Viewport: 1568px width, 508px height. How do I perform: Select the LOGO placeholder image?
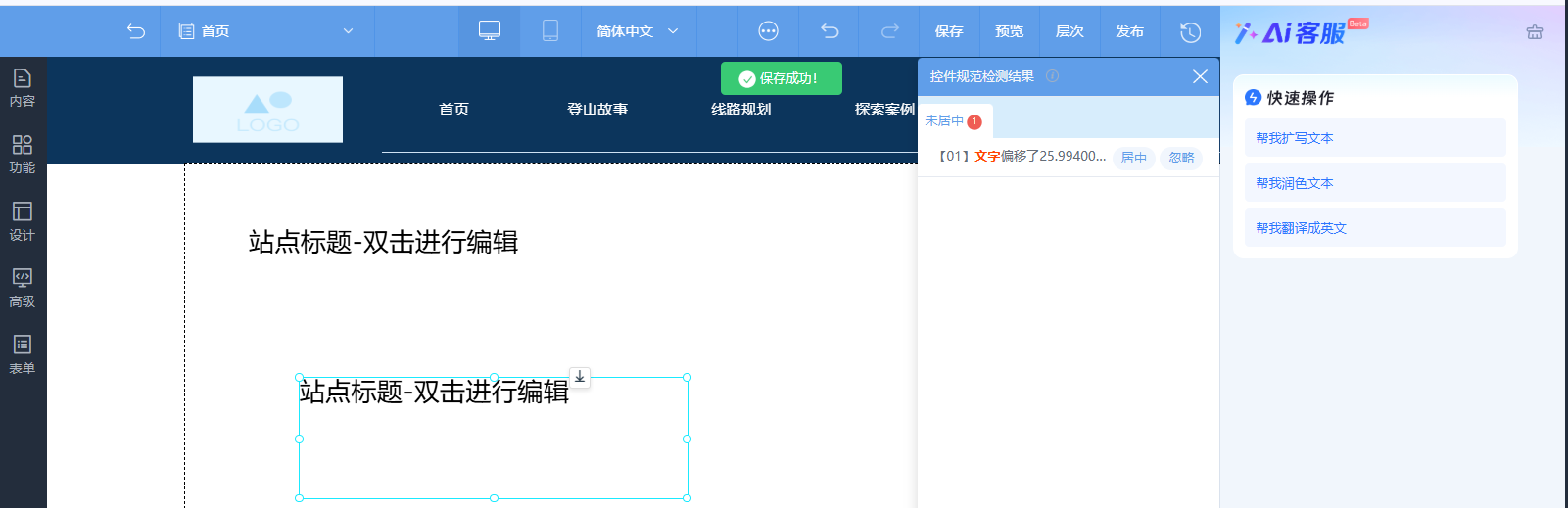(267, 110)
